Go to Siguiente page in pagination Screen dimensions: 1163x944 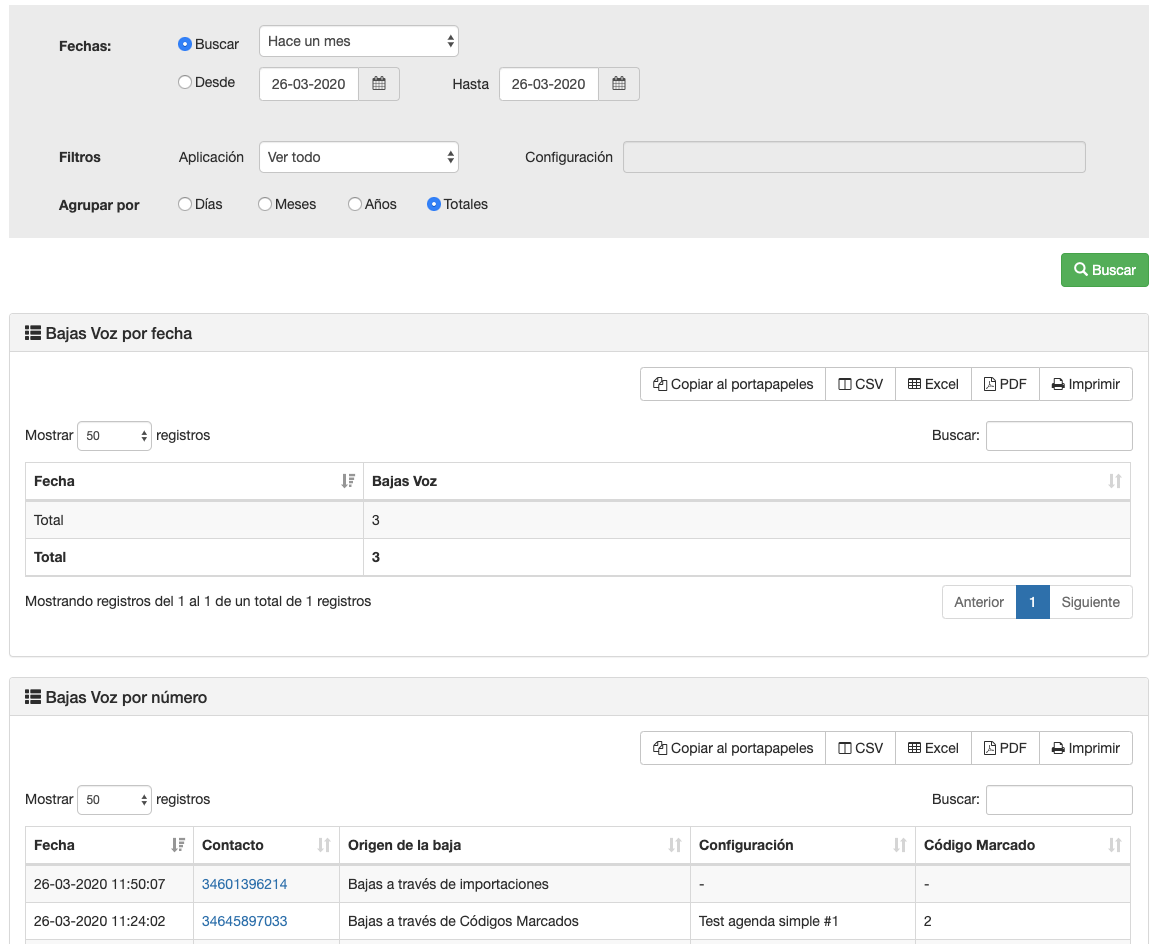[x=1090, y=602]
